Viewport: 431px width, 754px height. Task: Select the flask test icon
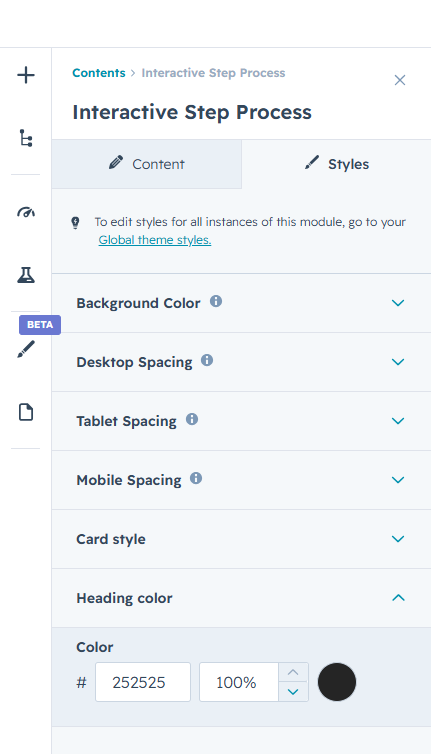(x=26, y=275)
